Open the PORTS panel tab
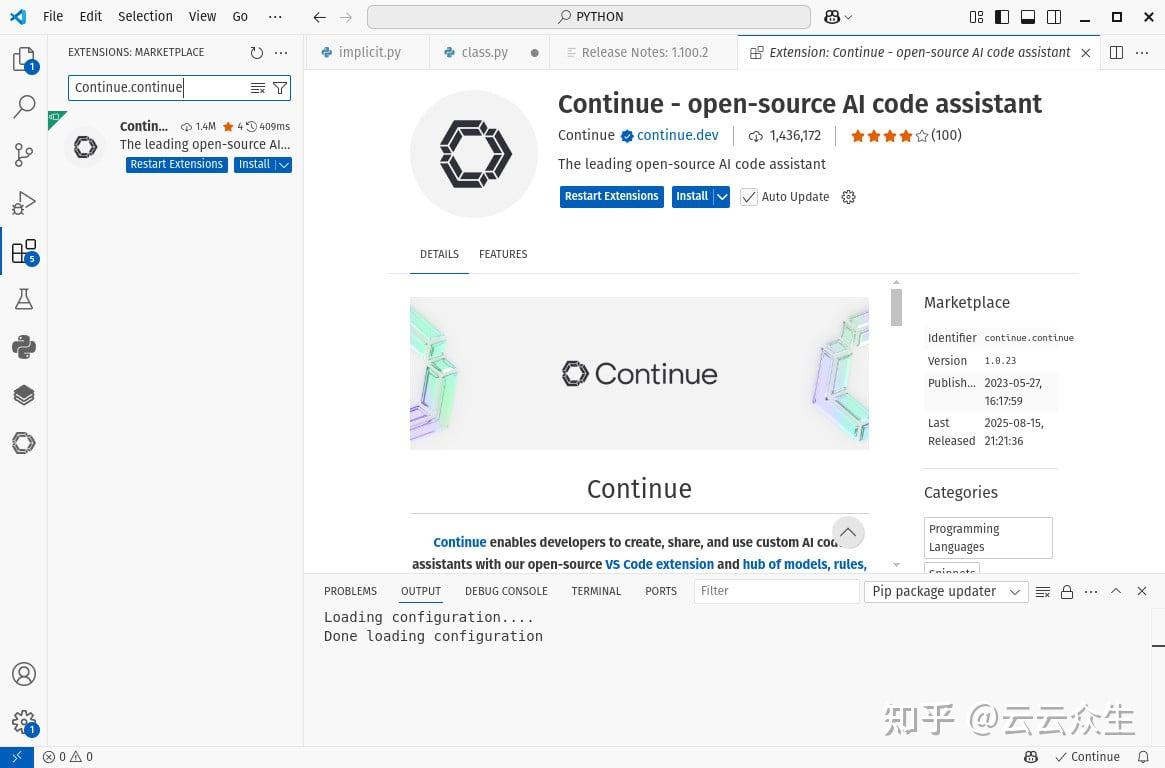The width and height of the screenshot is (1165, 768). pyautogui.click(x=661, y=591)
